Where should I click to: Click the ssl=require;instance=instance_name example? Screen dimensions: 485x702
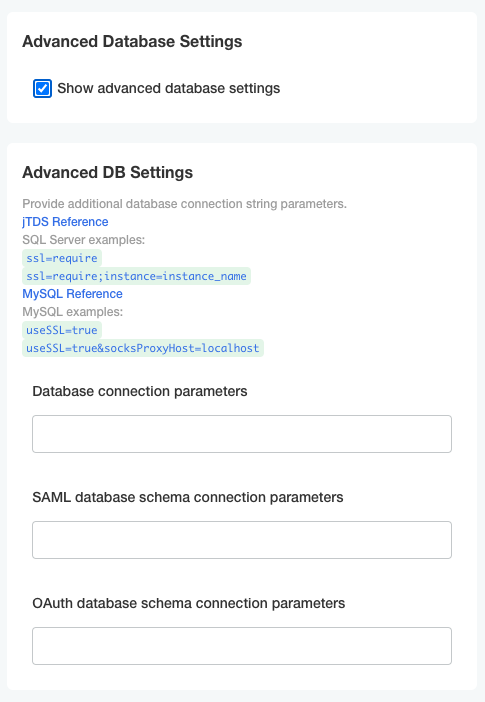point(136,276)
